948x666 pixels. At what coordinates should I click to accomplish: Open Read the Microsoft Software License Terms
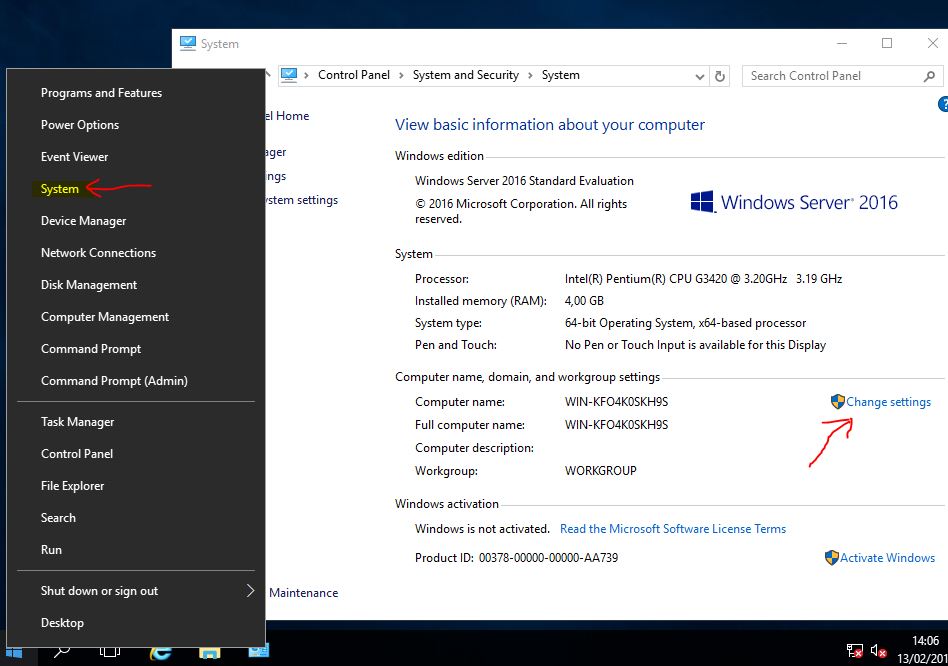[x=673, y=529]
